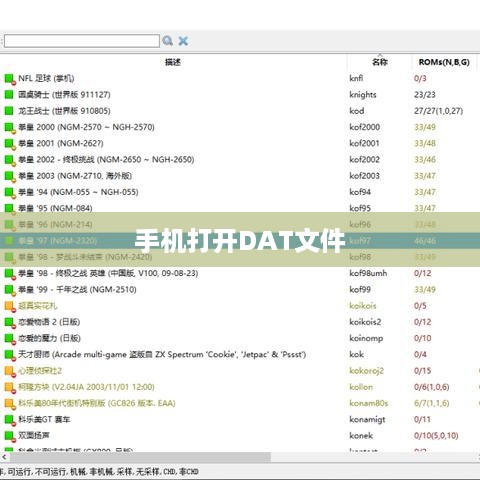Click the yellow icon of the konam80s row
480x480 pixels.
click(x=10, y=404)
